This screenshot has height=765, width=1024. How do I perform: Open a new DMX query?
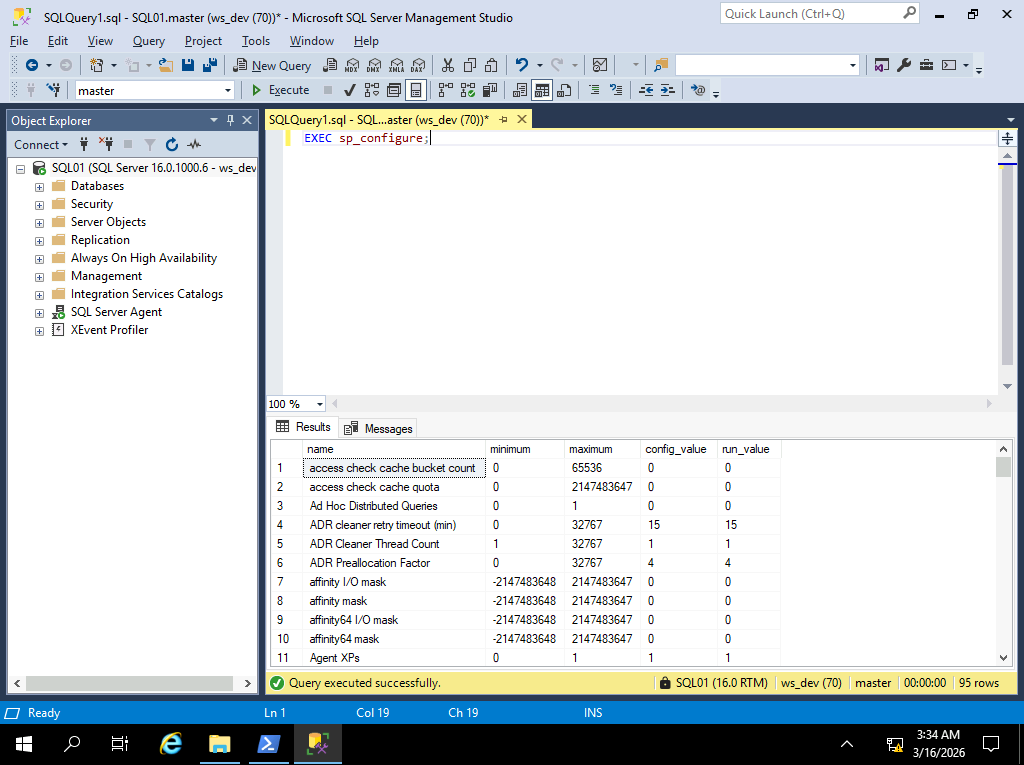coord(374,65)
